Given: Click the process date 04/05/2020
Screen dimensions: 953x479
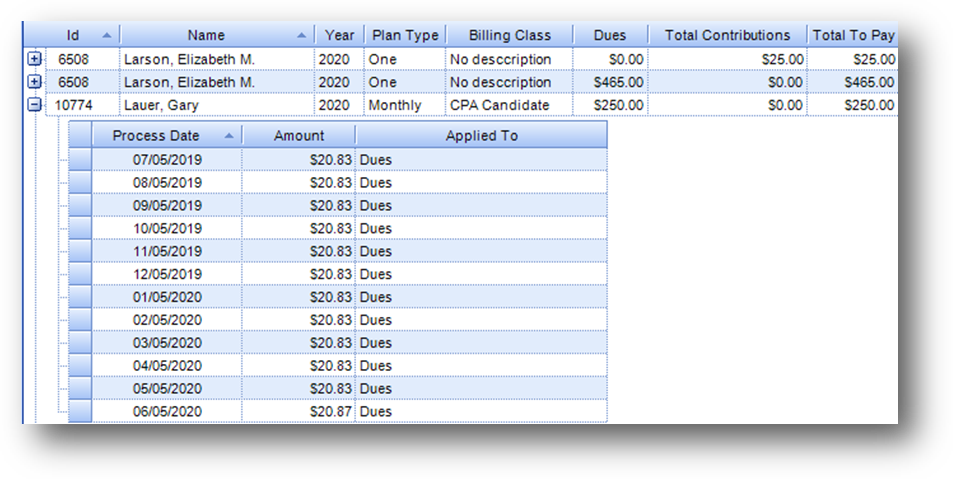Looking at the screenshot, I should coord(167,365).
